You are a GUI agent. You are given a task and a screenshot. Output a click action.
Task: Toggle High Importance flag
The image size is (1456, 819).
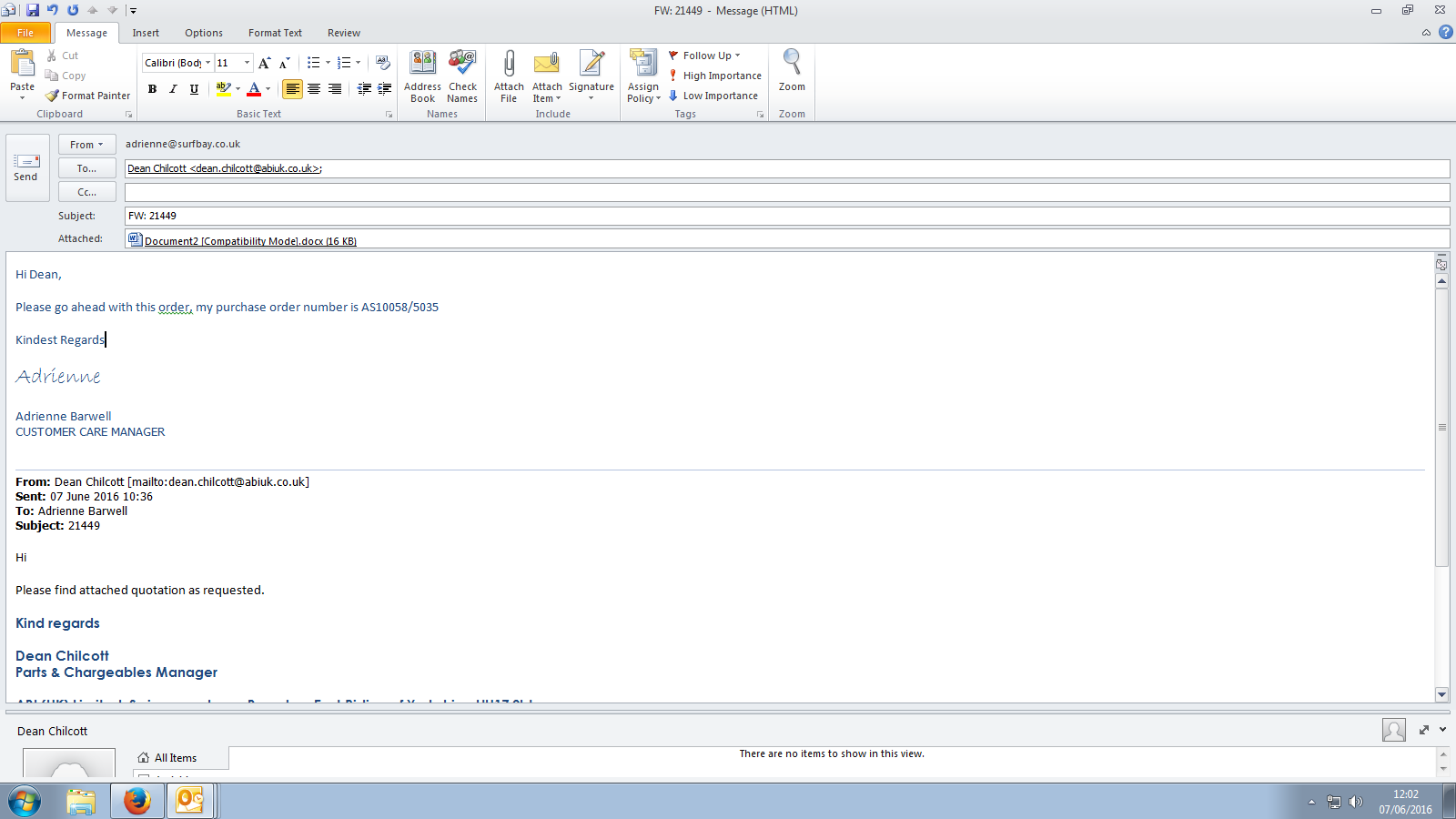(715, 76)
